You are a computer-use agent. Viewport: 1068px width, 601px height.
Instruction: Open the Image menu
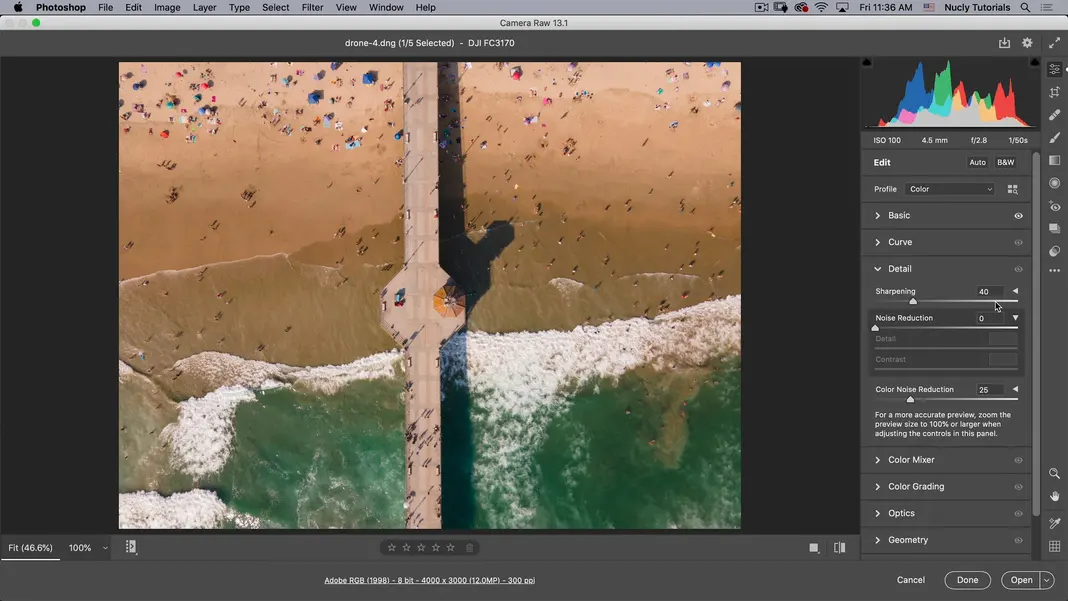167,7
